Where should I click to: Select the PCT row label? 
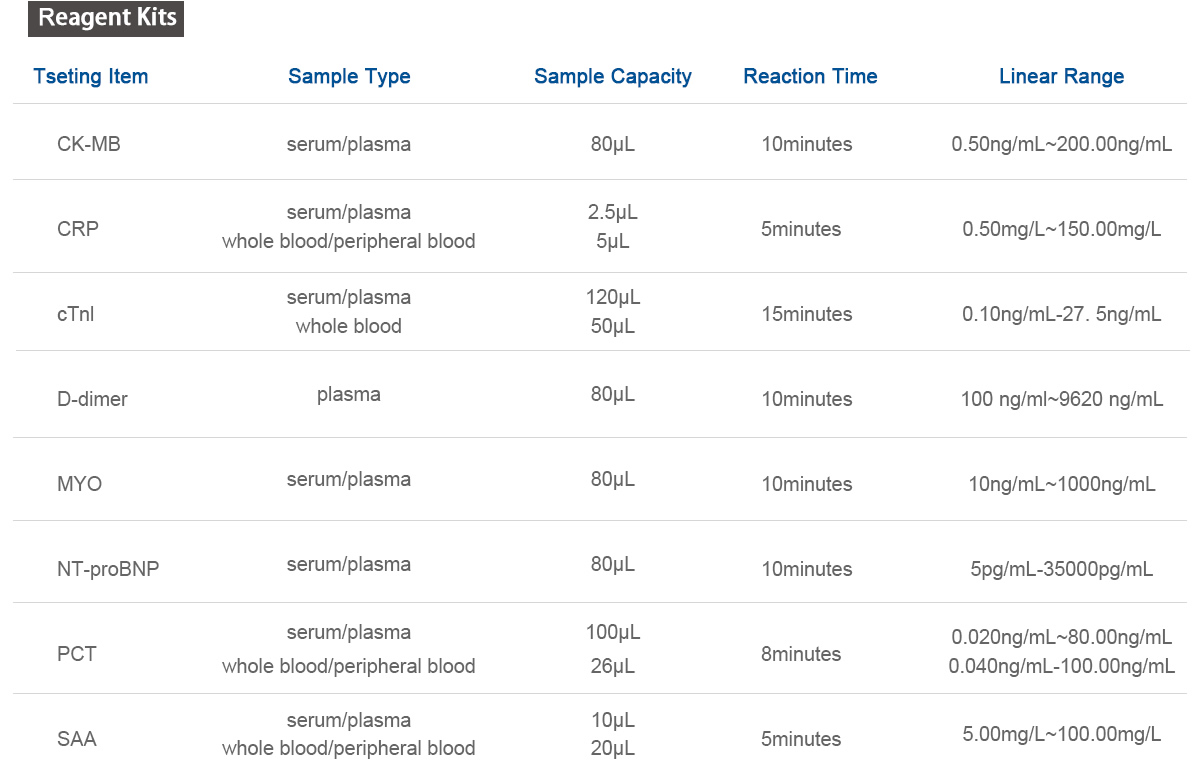[x=77, y=654]
